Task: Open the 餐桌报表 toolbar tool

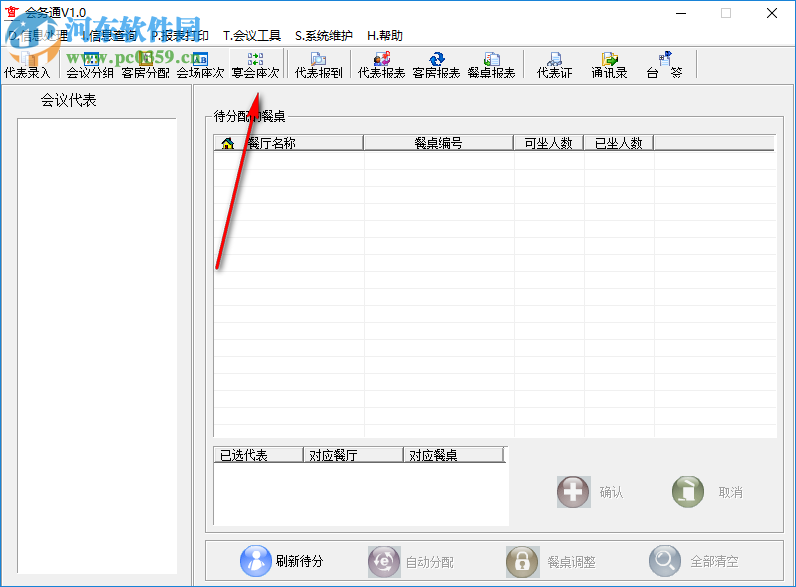Action: point(491,64)
